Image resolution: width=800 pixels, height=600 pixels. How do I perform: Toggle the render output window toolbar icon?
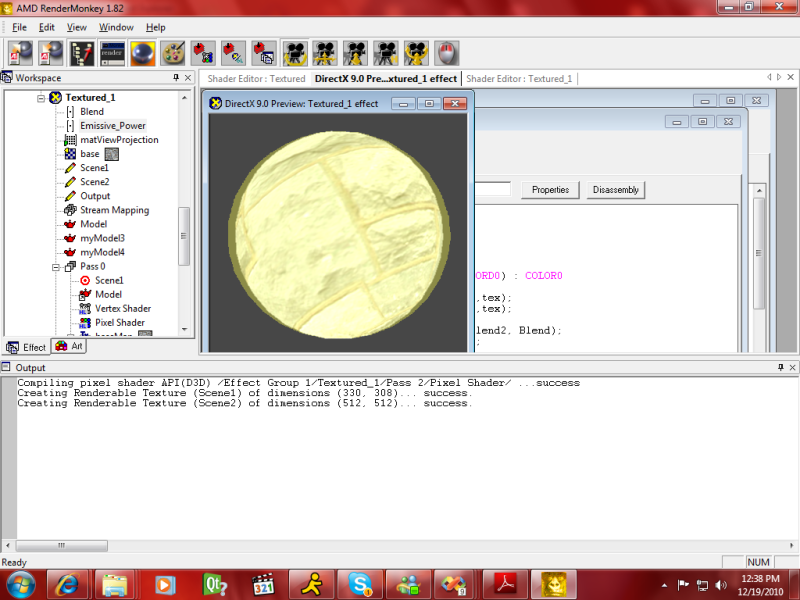[x=112, y=53]
